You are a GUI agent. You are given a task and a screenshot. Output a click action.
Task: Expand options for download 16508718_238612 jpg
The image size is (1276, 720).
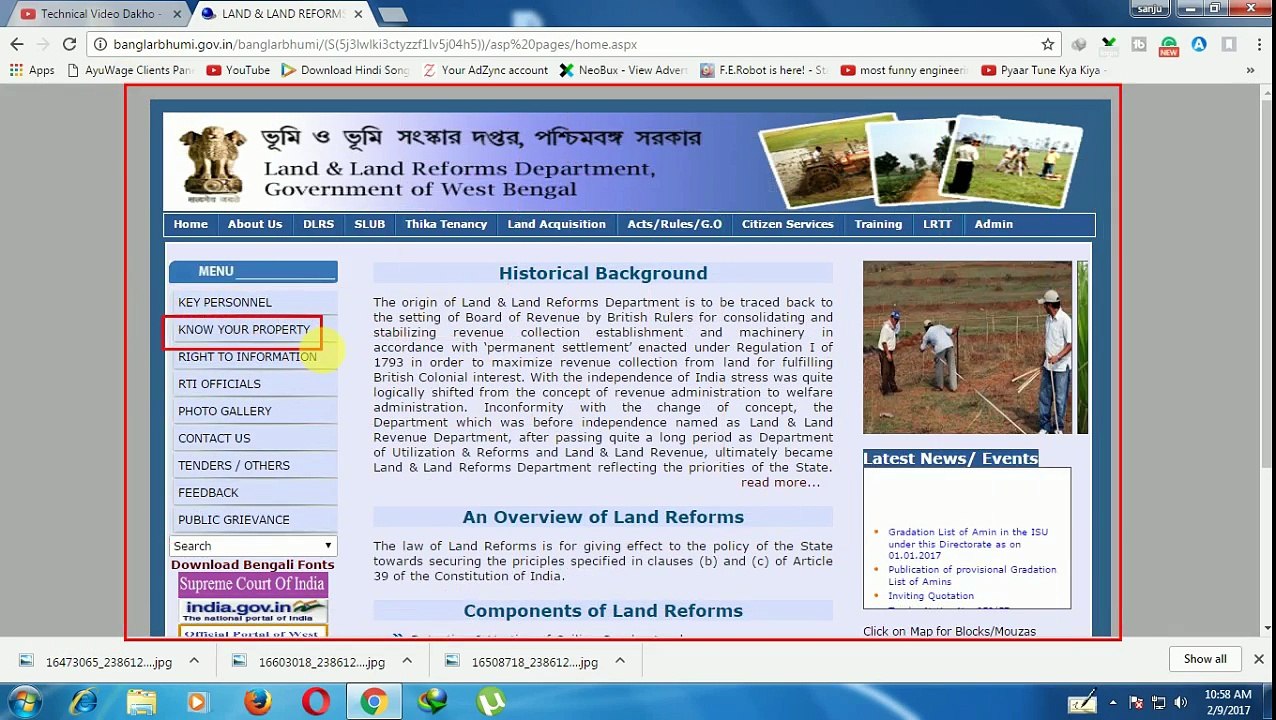(620, 661)
